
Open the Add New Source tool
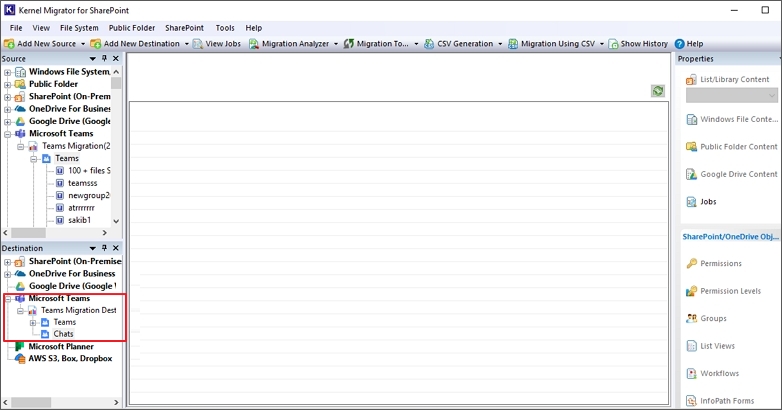tap(40, 44)
